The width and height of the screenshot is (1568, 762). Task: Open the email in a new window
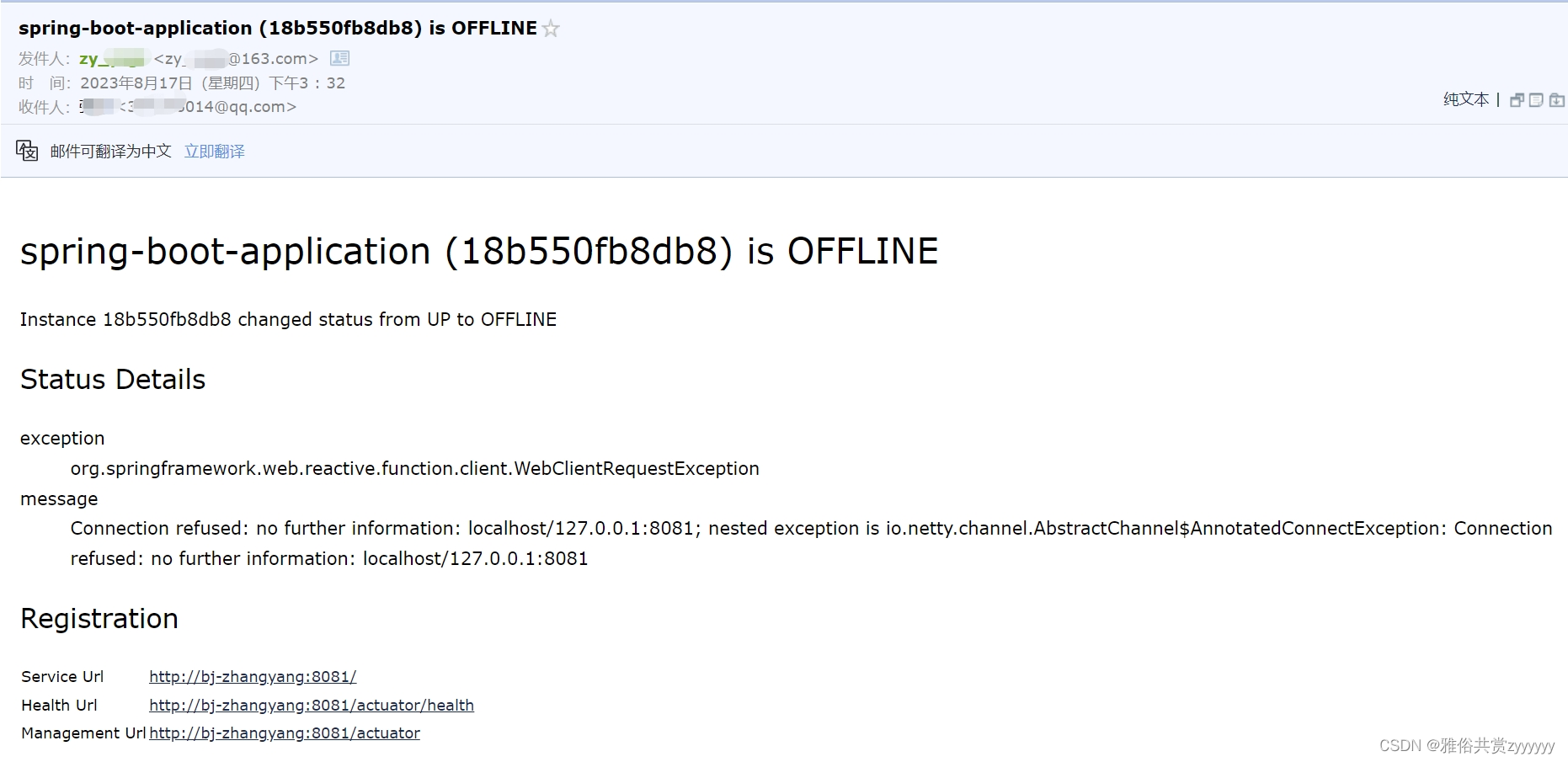[1517, 100]
